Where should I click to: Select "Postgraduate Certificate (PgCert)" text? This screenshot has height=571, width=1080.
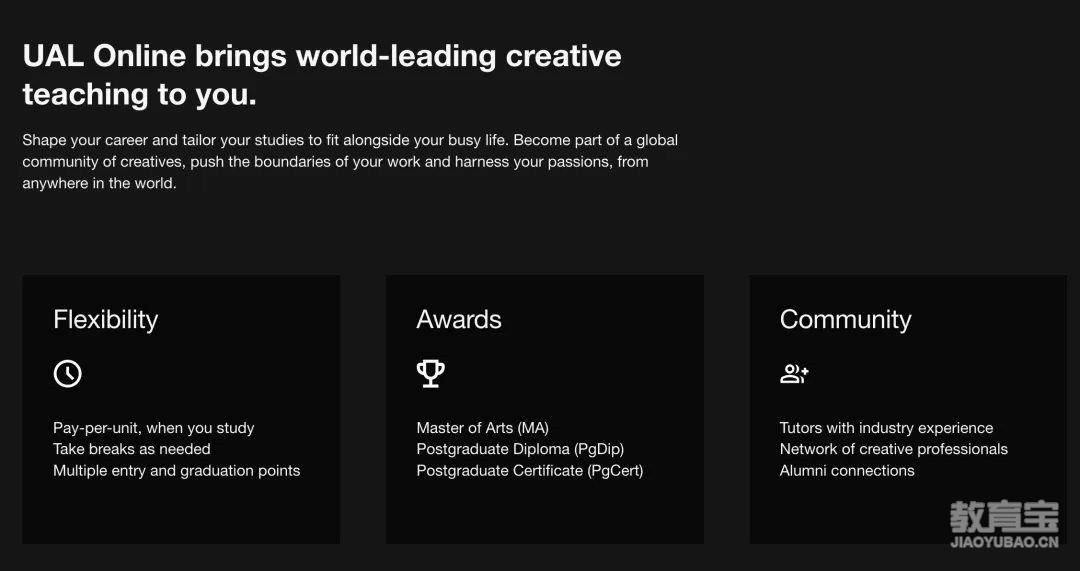pos(530,470)
